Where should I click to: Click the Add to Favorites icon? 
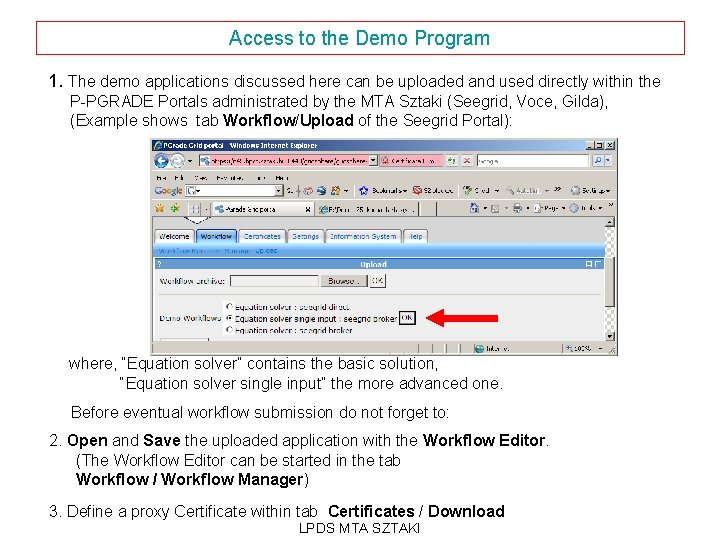click(x=175, y=208)
